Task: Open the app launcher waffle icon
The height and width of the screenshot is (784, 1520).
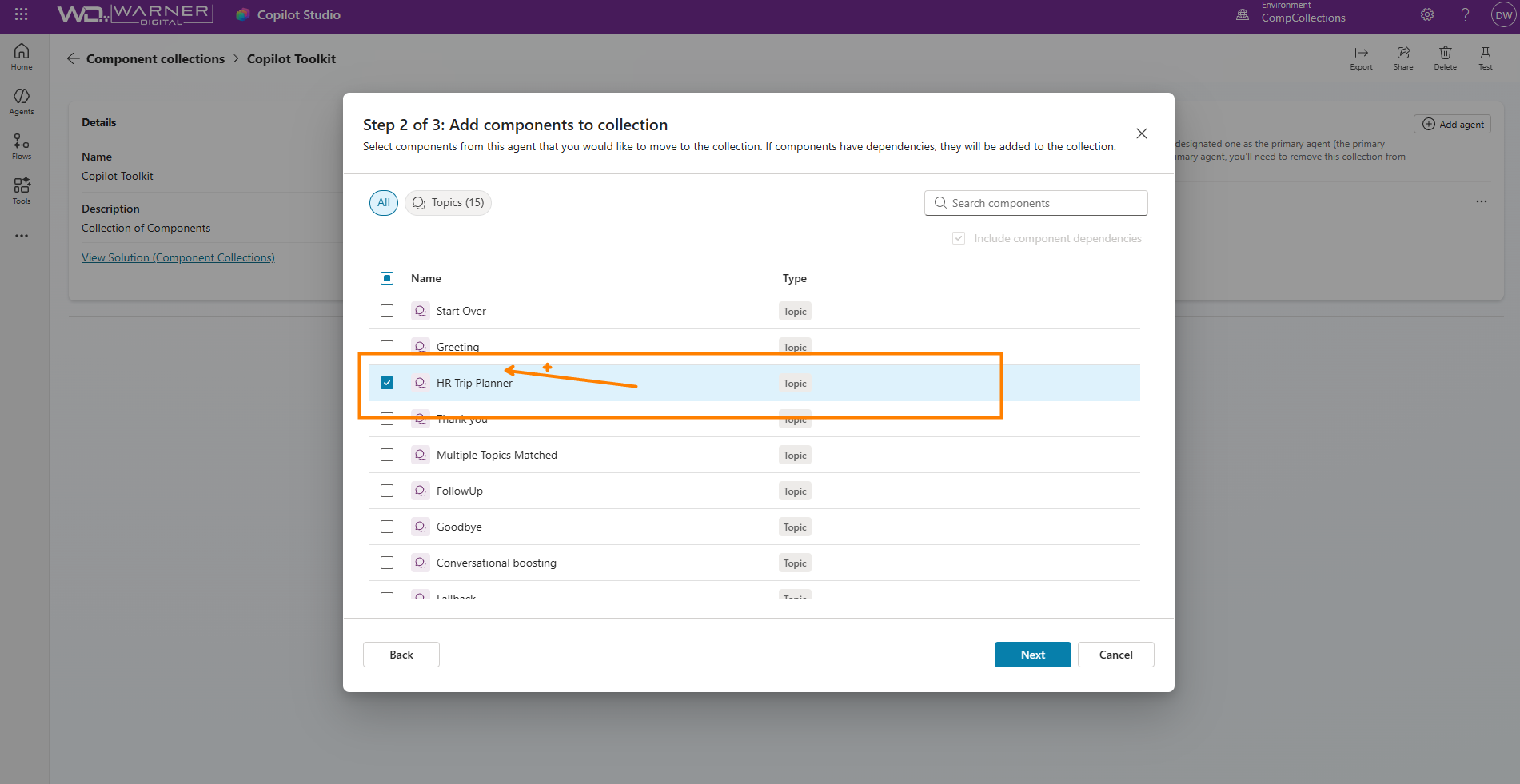Action: coord(22,14)
